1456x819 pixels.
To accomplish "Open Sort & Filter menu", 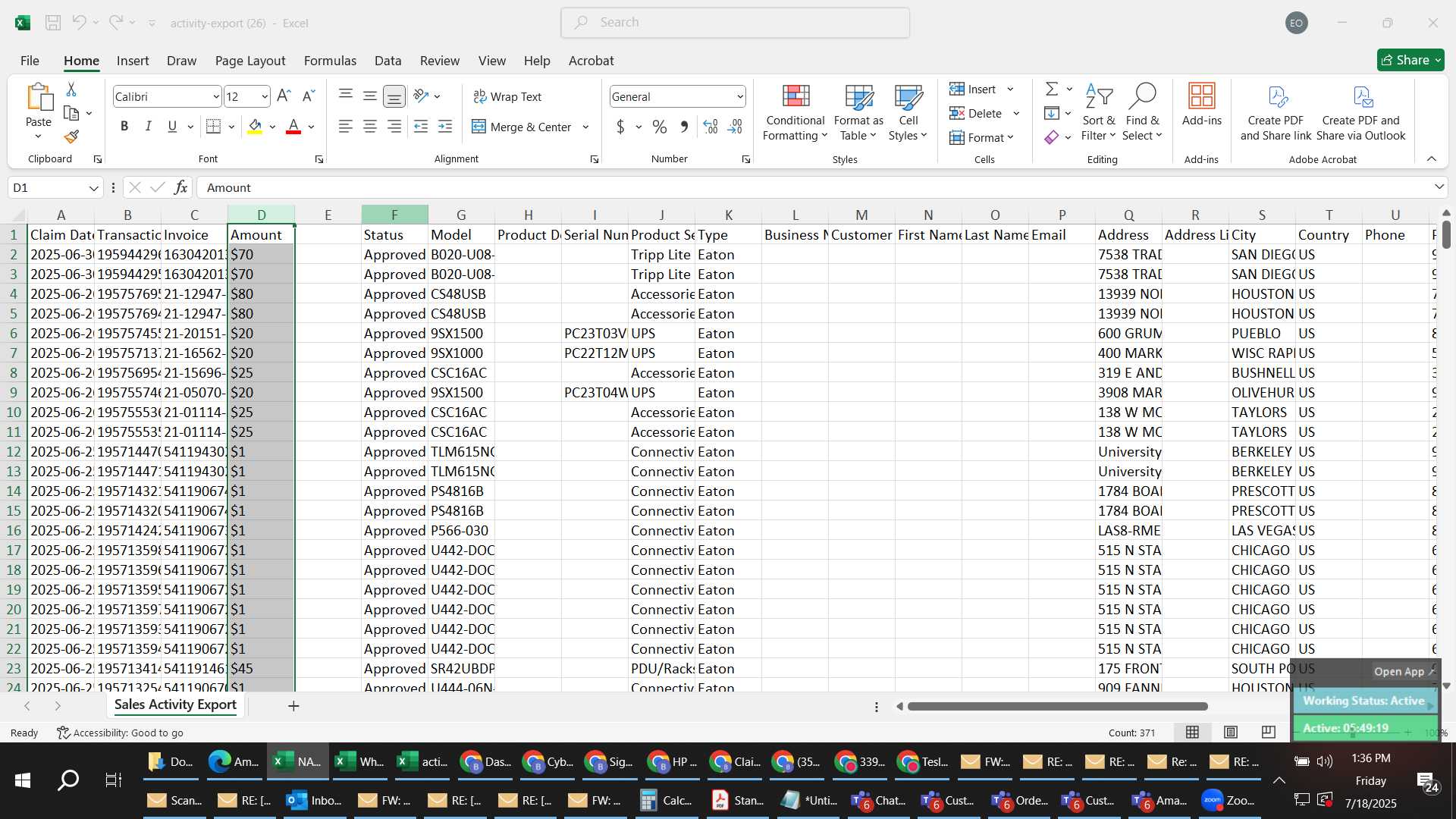I will (1099, 112).
